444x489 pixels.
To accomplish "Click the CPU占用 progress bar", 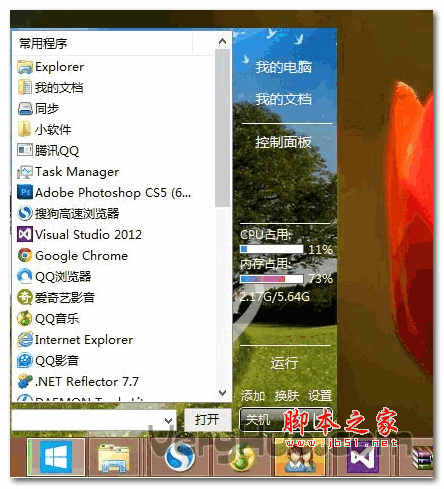I will (272, 249).
